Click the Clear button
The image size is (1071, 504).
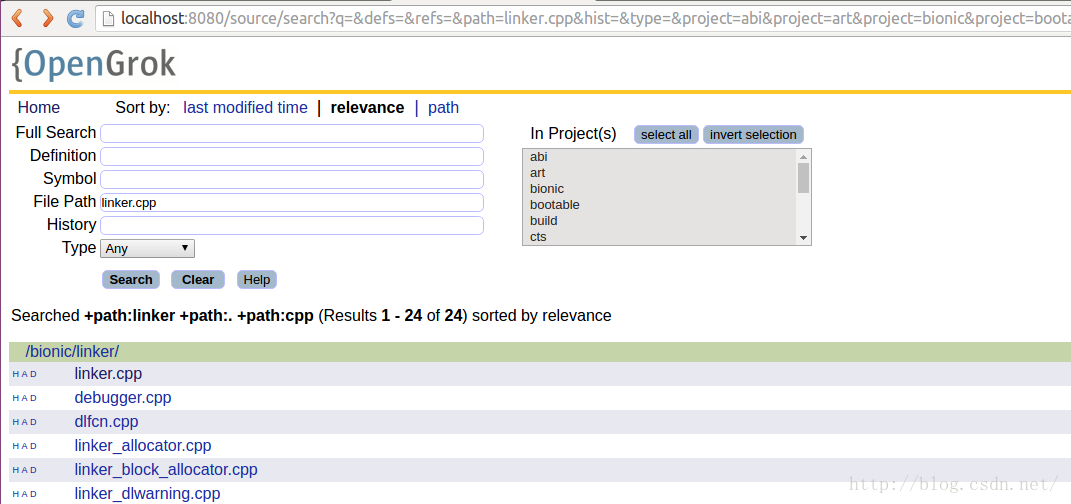tap(198, 279)
